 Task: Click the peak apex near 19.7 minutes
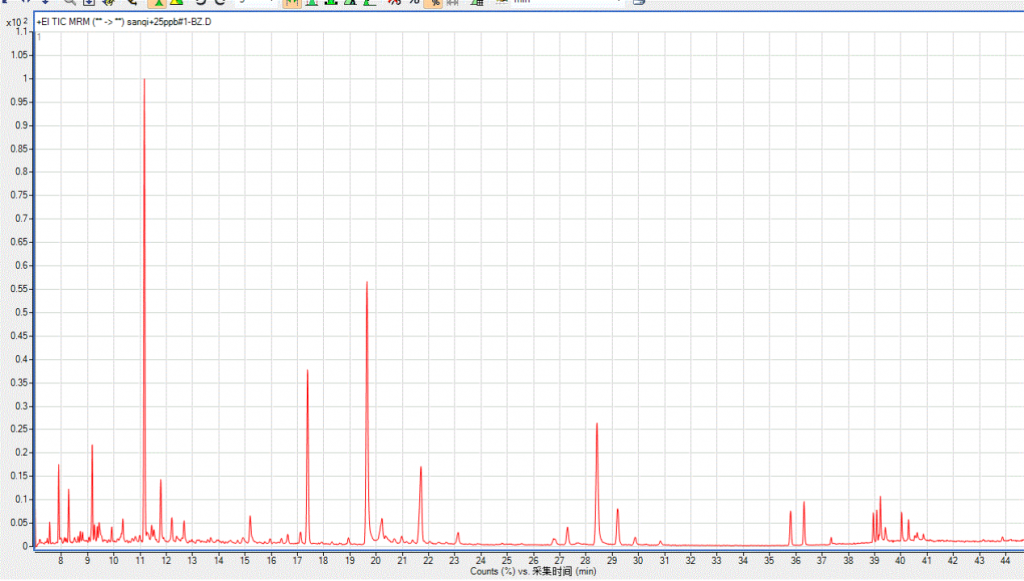coord(367,283)
